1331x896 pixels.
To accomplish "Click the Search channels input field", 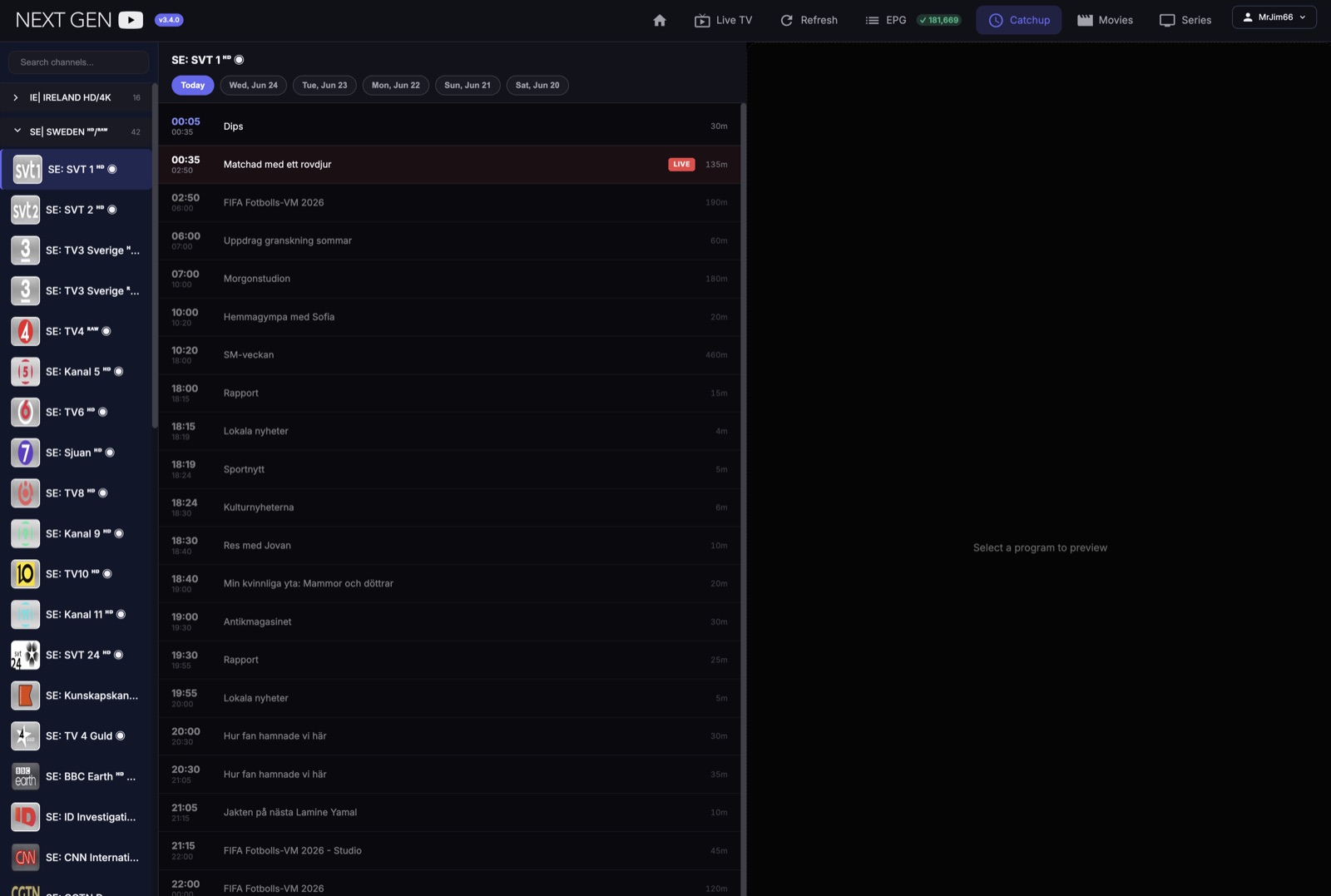I will (79, 62).
